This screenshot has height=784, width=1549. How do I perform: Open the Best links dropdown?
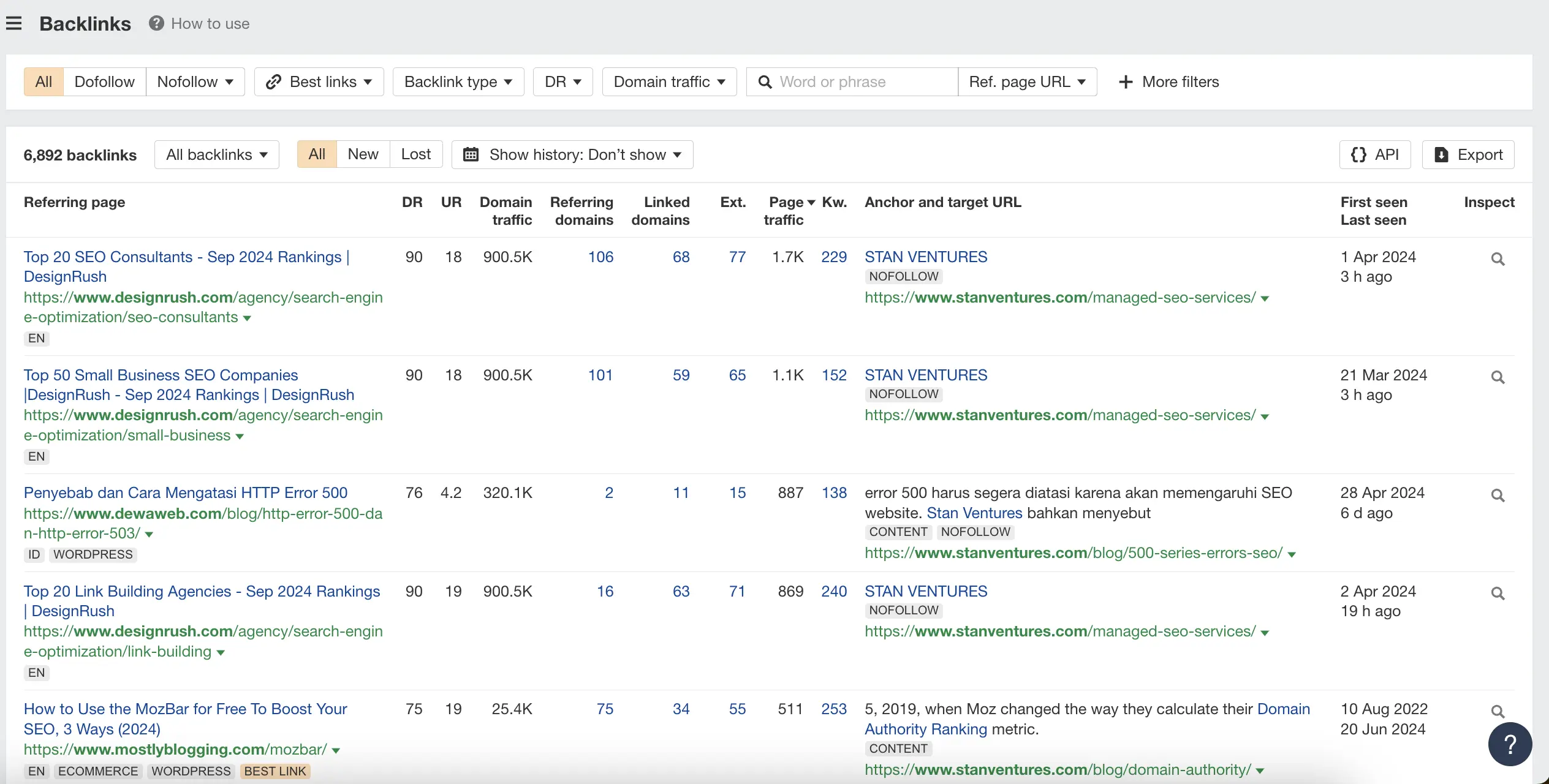319,82
